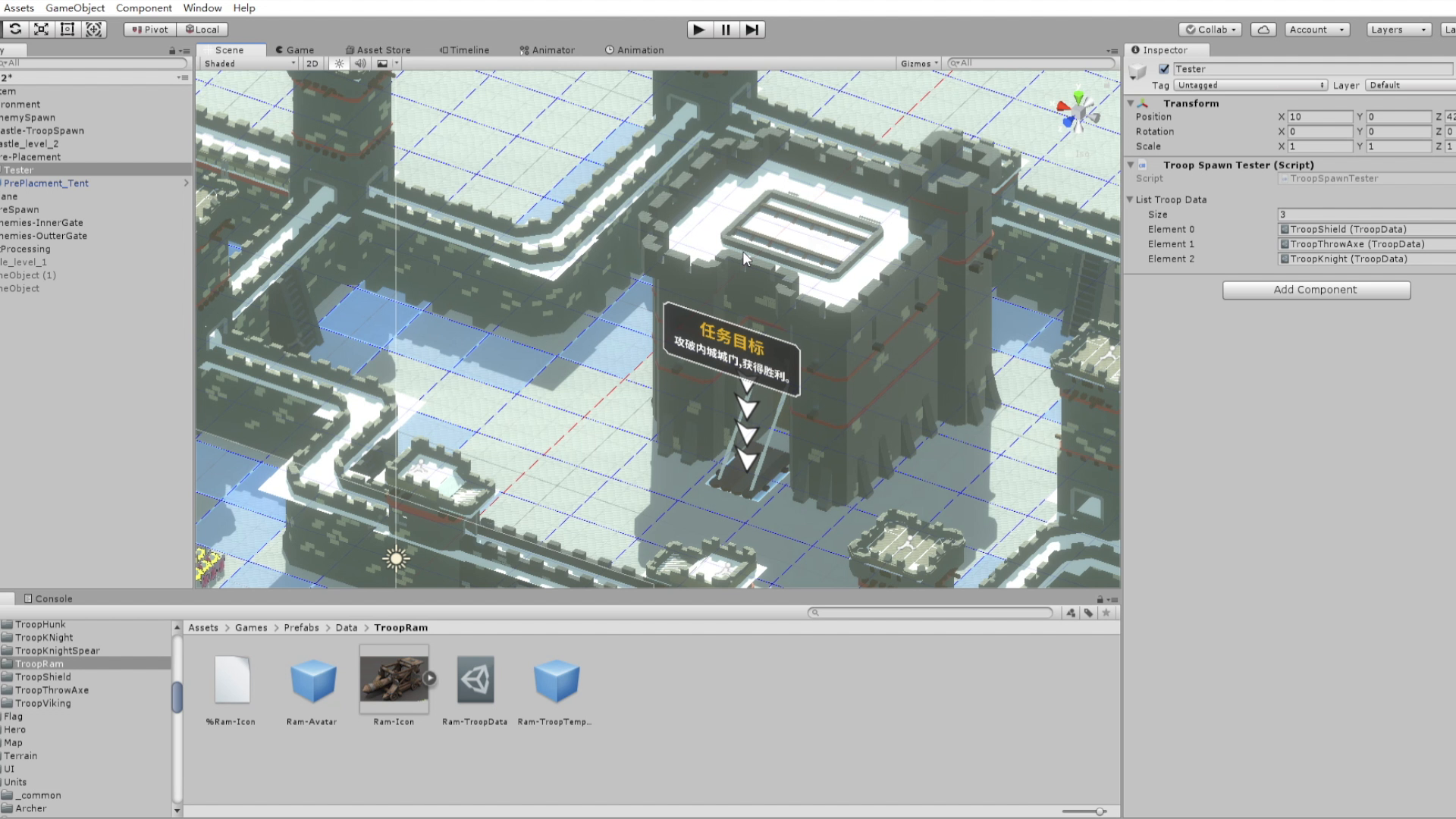Select the Rotate tool in the toolbar
Image resolution: width=1456 pixels, height=819 pixels.
(x=15, y=30)
